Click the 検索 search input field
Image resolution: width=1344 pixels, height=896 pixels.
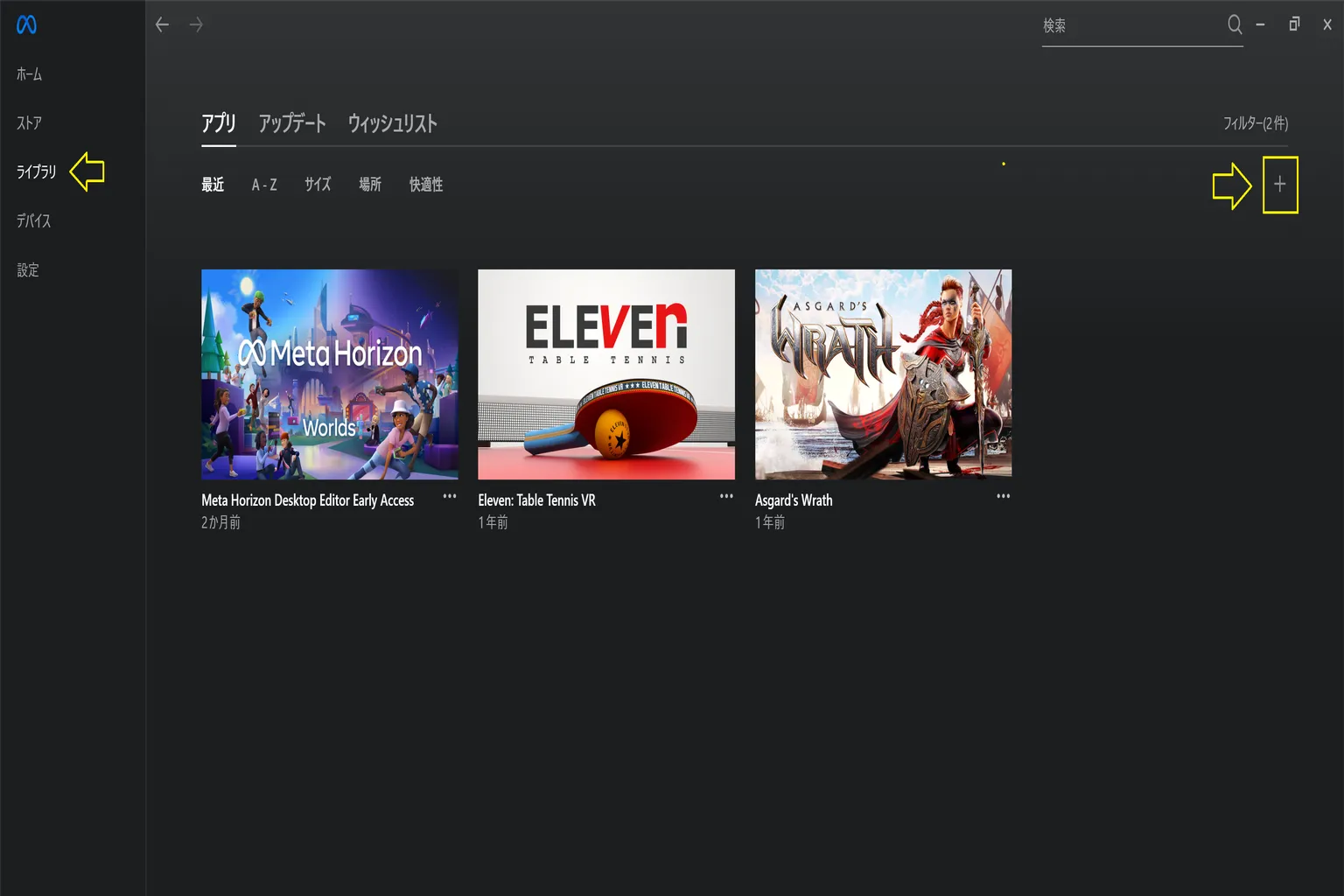click(x=1132, y=26)
